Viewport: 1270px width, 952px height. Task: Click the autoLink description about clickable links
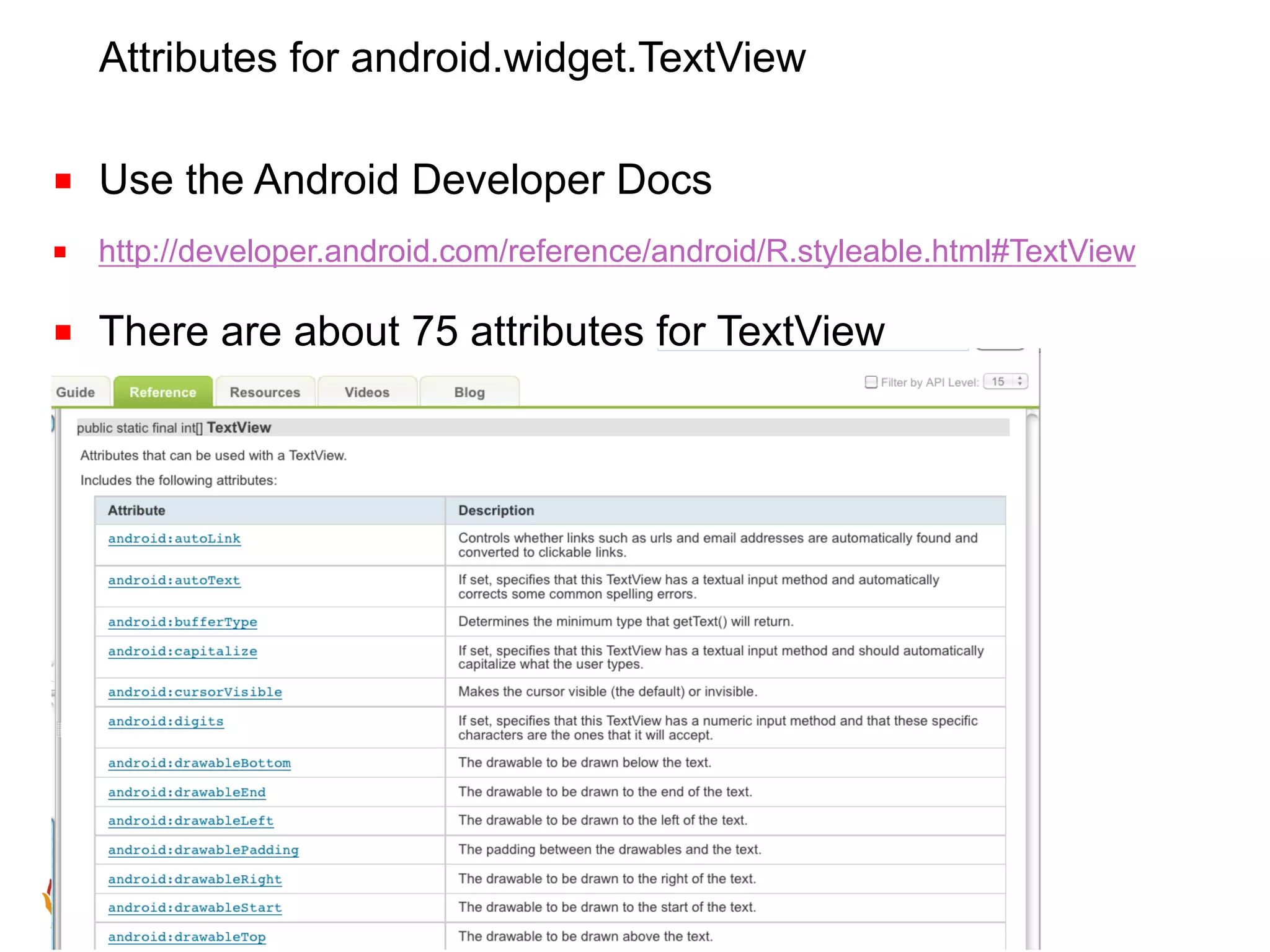(x=718, y=545)
